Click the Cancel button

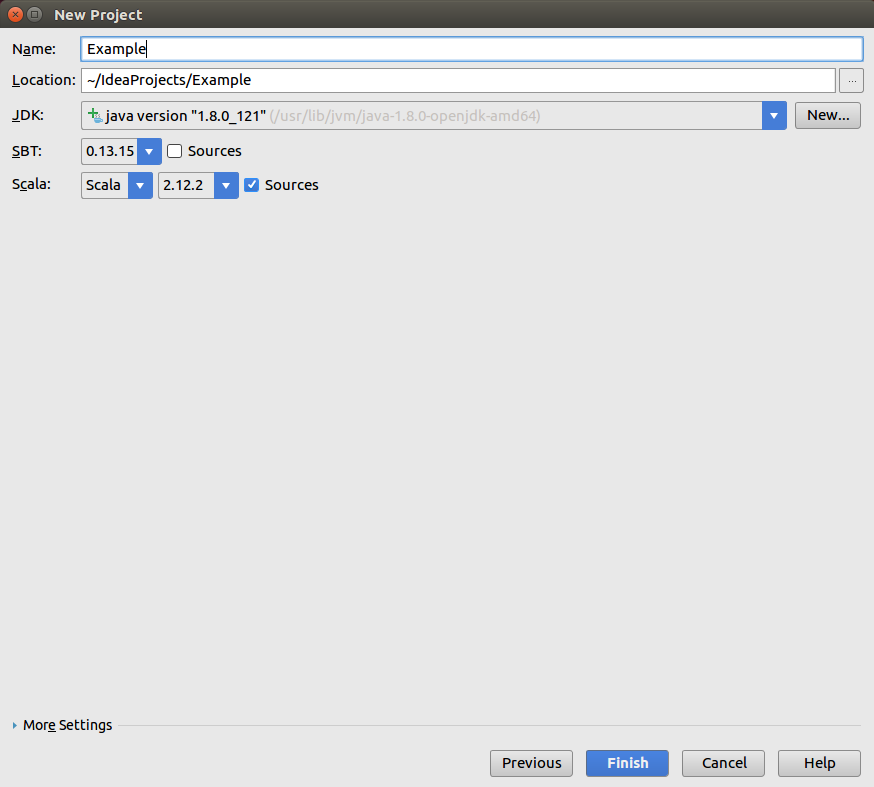[724, 763]
